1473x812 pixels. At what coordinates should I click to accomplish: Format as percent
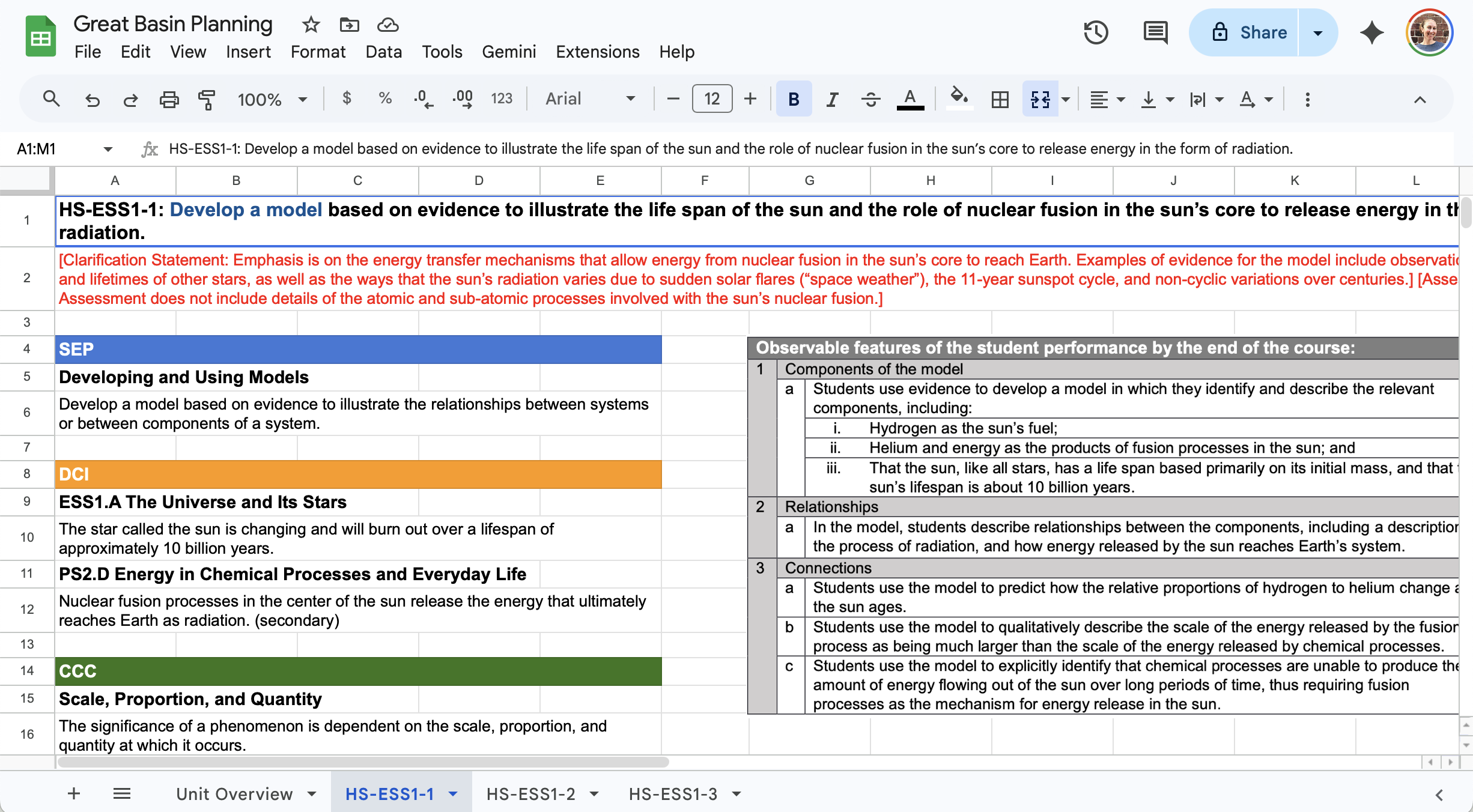[x=385, y=98]
